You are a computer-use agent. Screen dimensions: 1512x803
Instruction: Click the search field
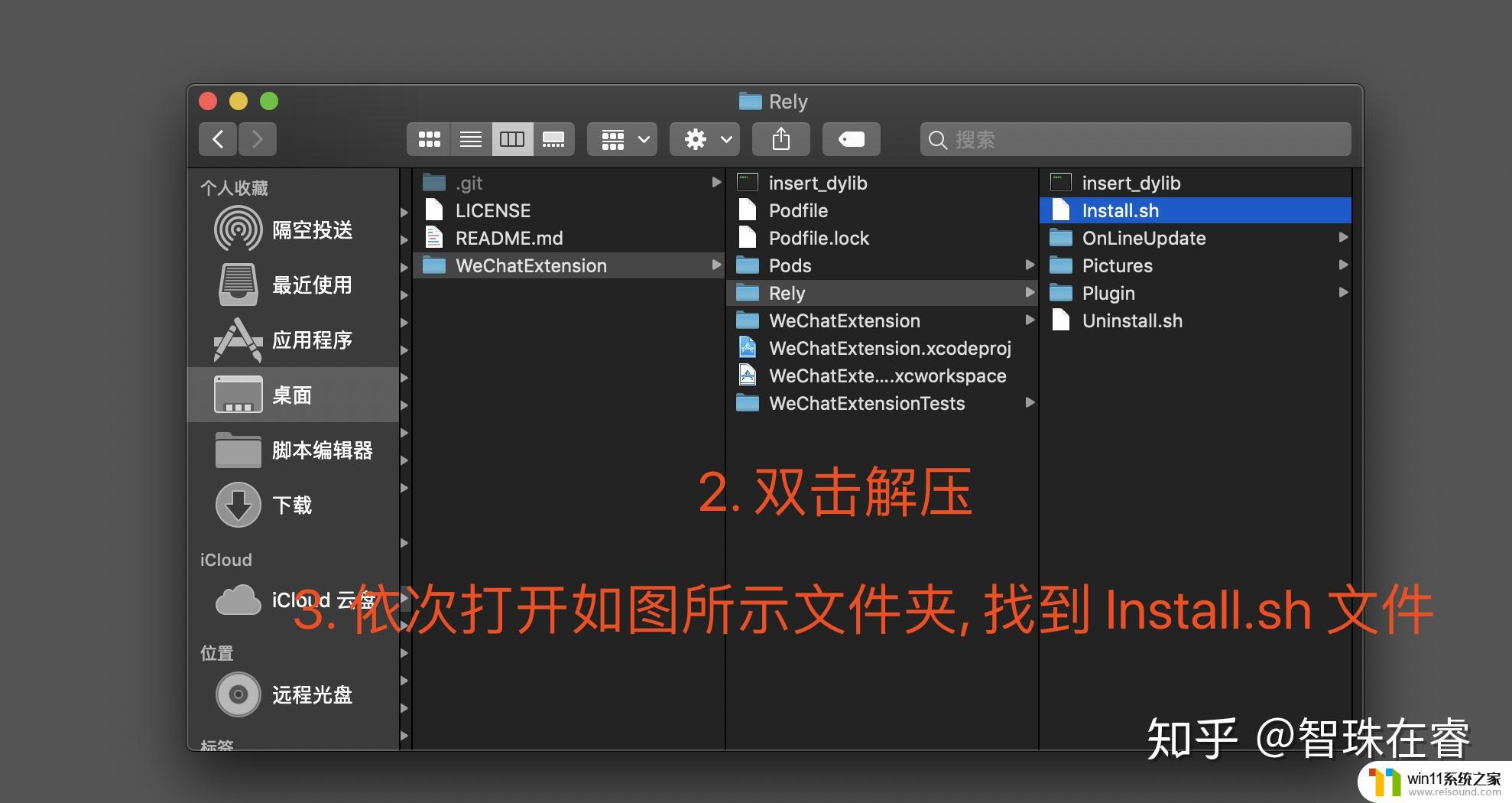tap(1135, 139)
